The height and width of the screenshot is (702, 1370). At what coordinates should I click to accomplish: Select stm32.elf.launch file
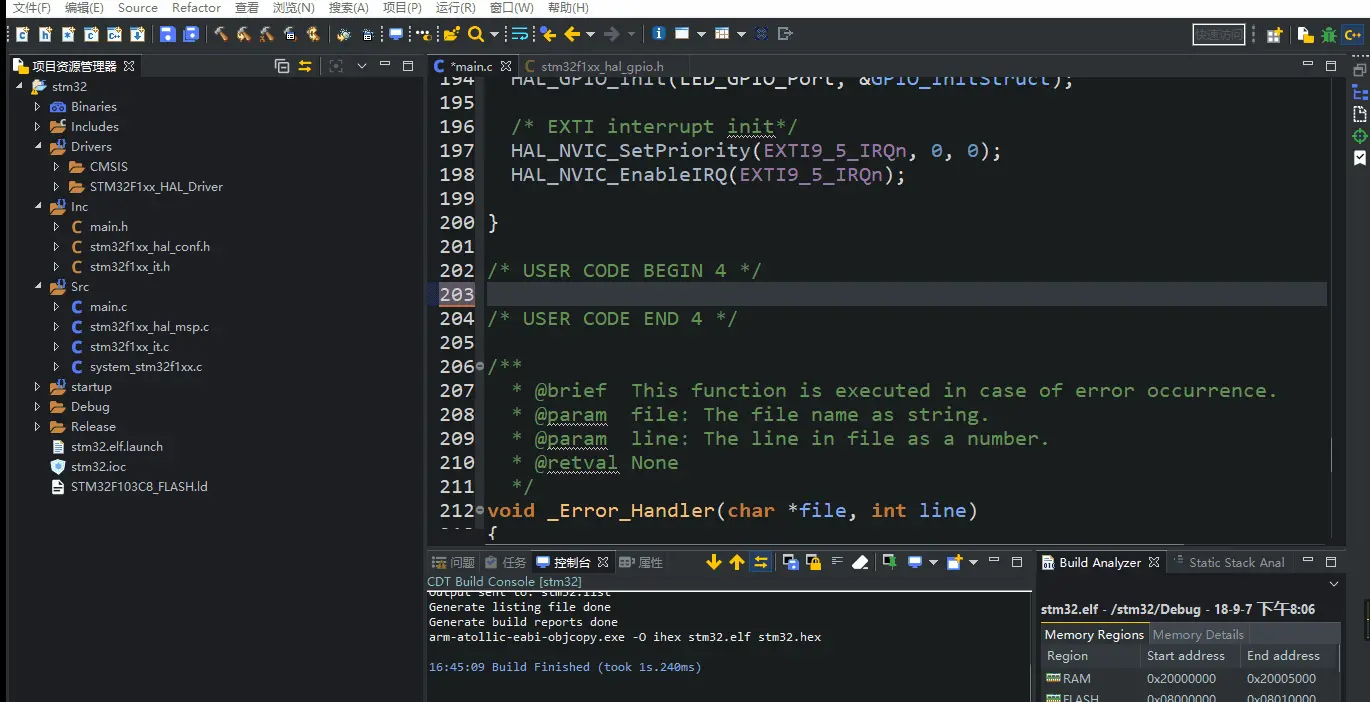pyautogui.click(x=117, y=446)
